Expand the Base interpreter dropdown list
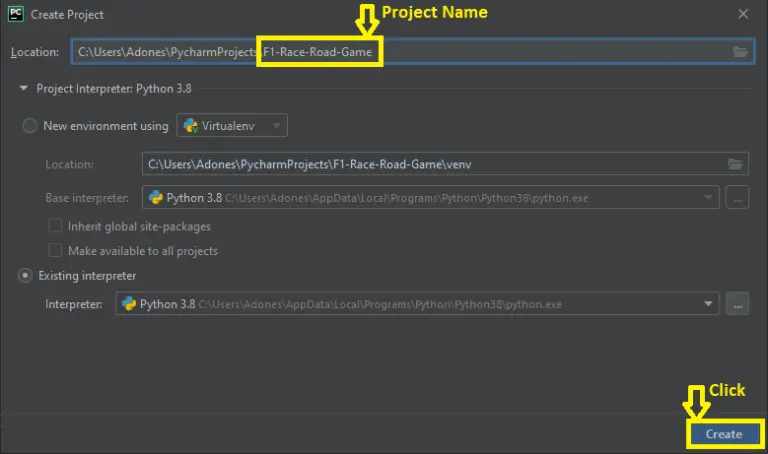This screenshot has width=768, height=454. coord(709,198)
